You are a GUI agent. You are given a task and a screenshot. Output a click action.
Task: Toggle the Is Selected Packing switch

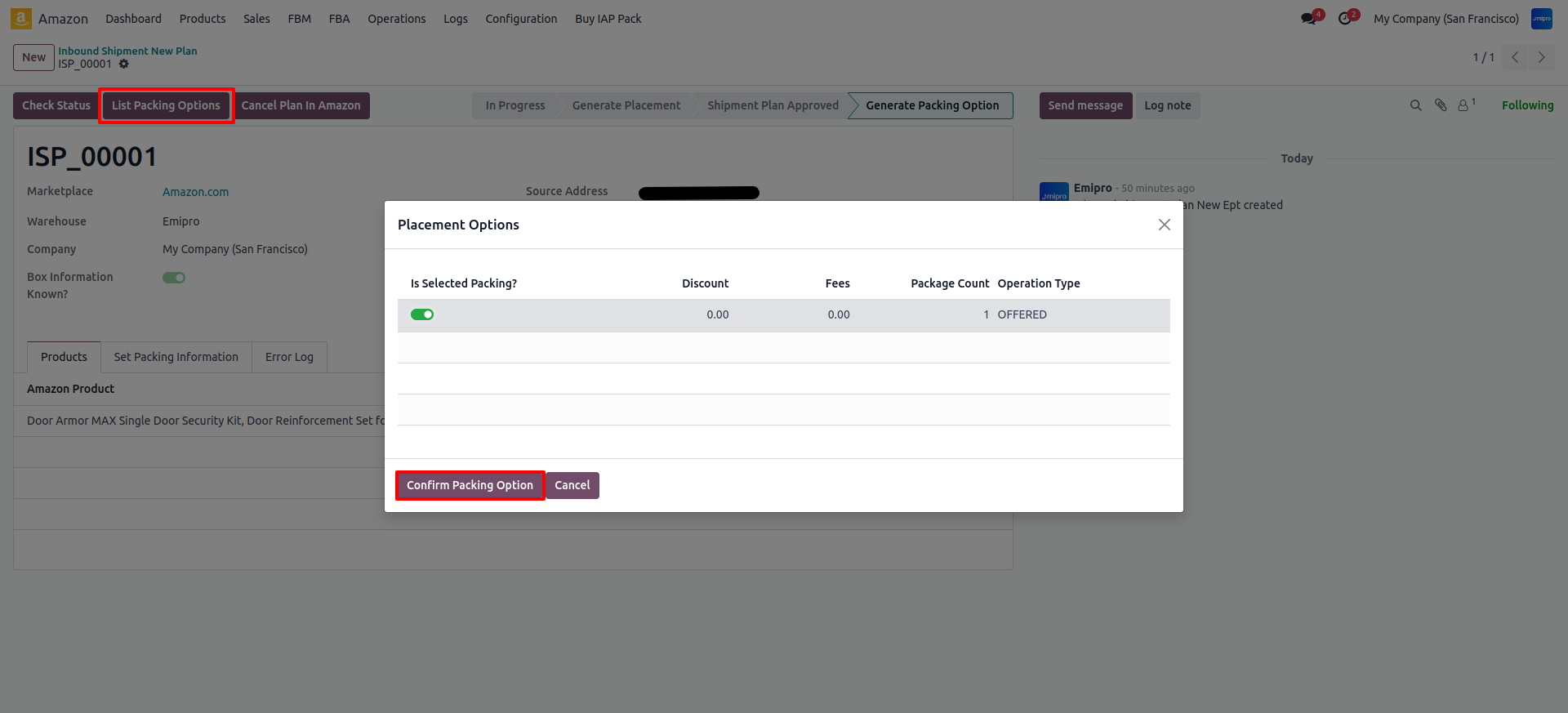tap(422, 314)
